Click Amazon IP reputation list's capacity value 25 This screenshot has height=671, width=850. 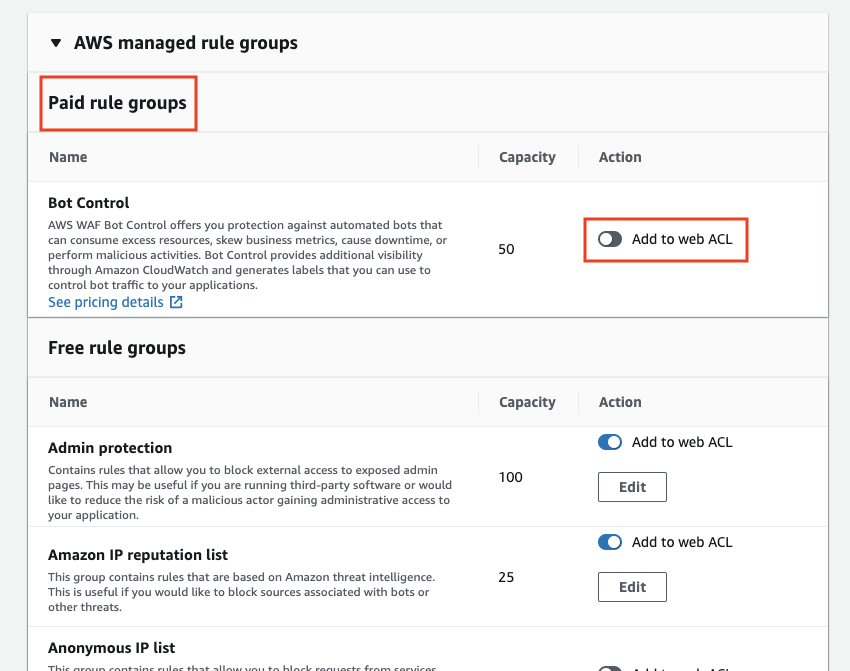pos(506,577)
